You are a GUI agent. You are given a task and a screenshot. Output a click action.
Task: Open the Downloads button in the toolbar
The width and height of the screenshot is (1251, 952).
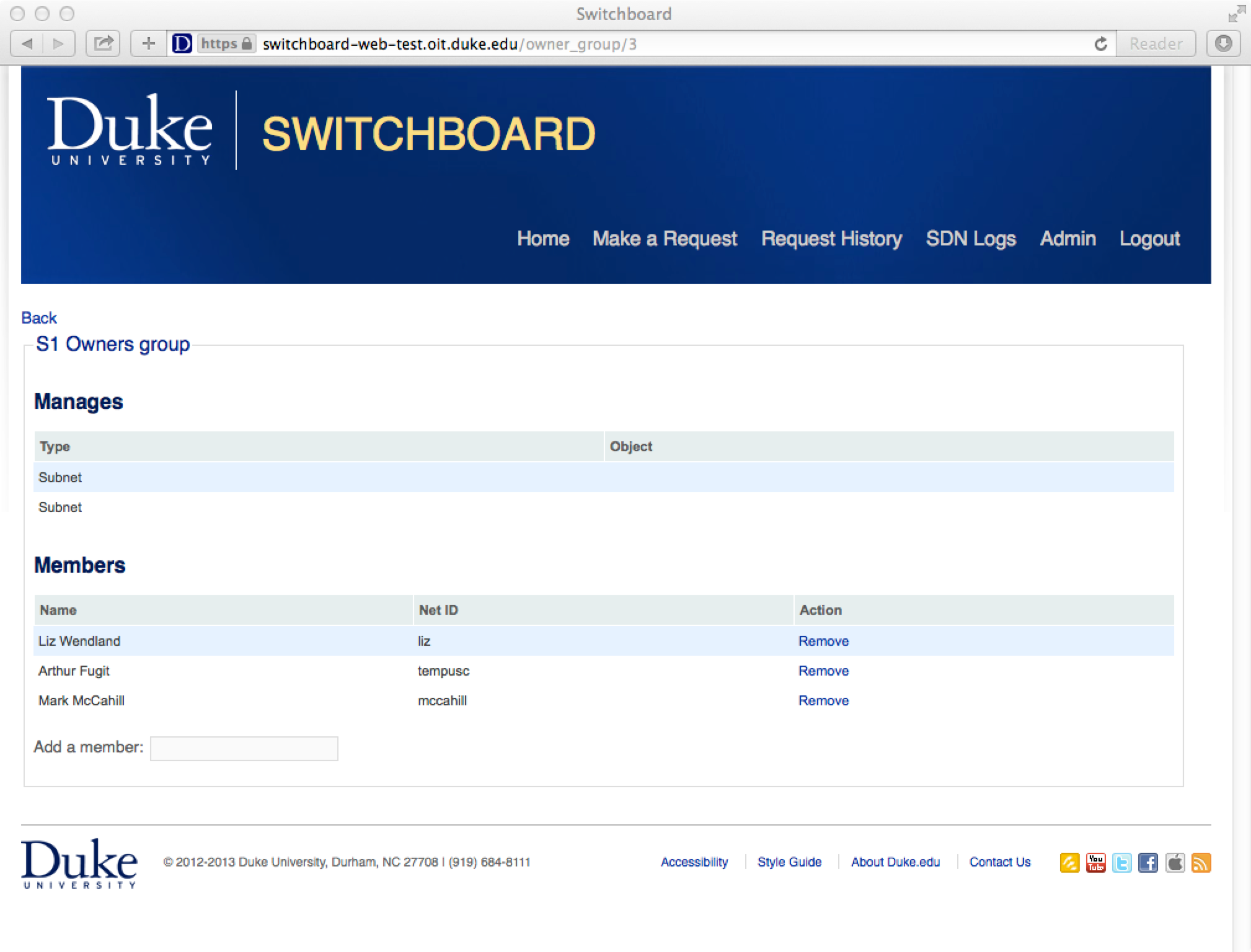[1223, 44]
